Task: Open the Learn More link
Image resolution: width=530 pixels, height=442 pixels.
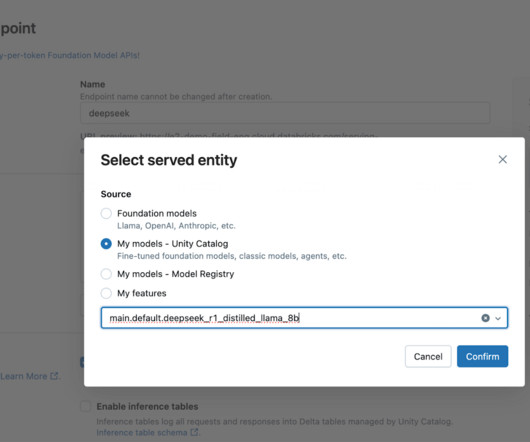Action: coord(24,376)
